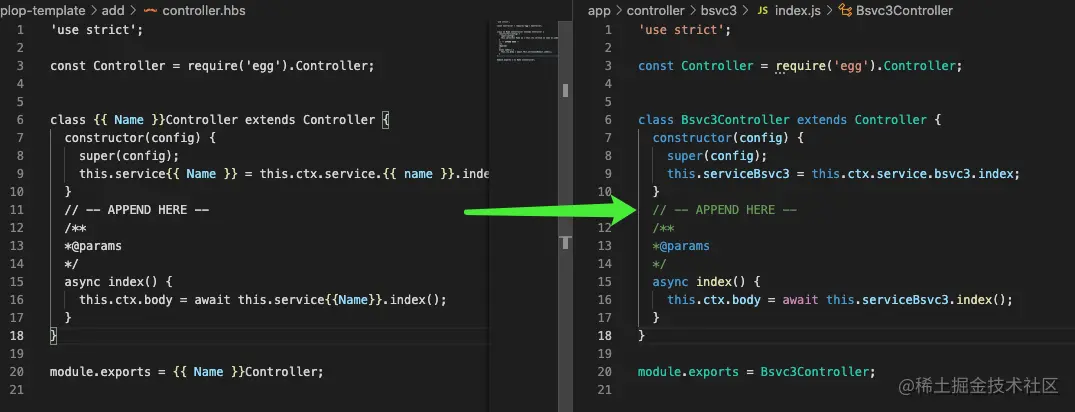Click "super(config);" in the left editor
Viewport: 1075px width, 412px height.
pos(129,156)
